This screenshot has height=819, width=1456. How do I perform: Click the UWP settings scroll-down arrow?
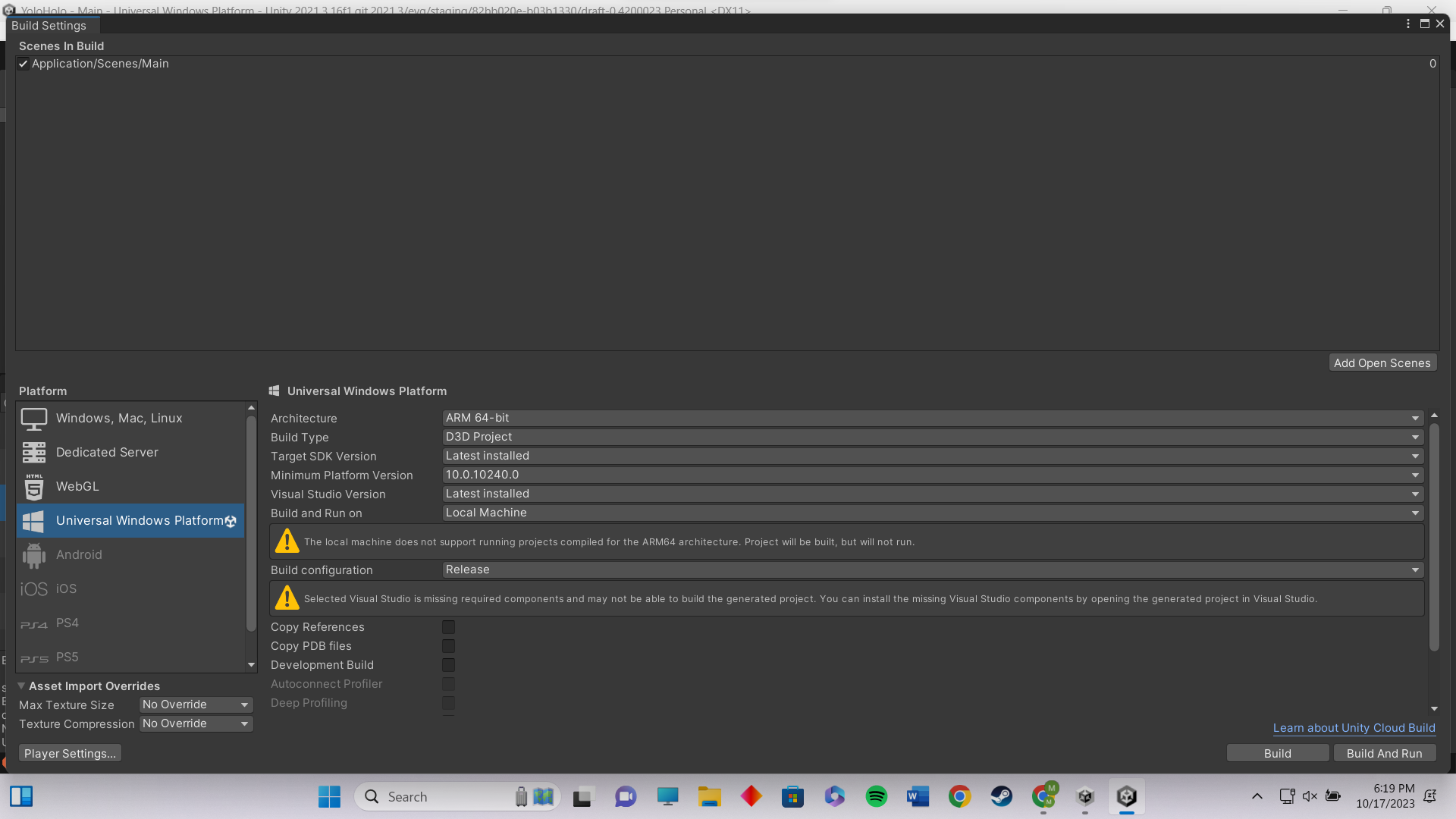1434,709
